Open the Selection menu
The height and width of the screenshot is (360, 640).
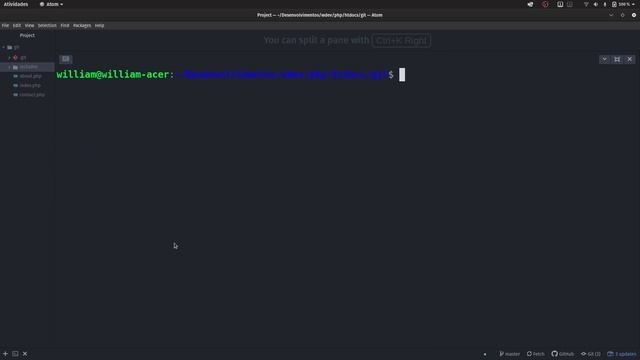coord(47,25)
